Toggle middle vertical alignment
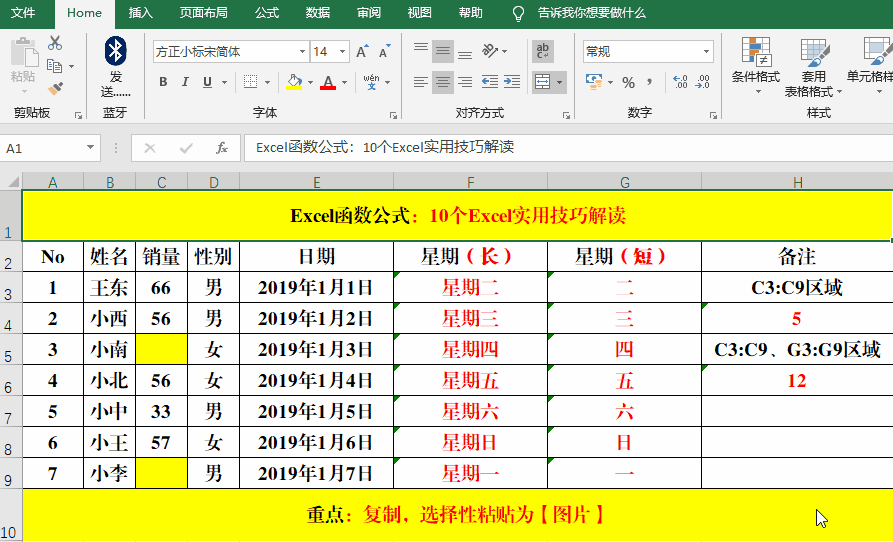Screen dimensions: 893x542 pos(443,51)
